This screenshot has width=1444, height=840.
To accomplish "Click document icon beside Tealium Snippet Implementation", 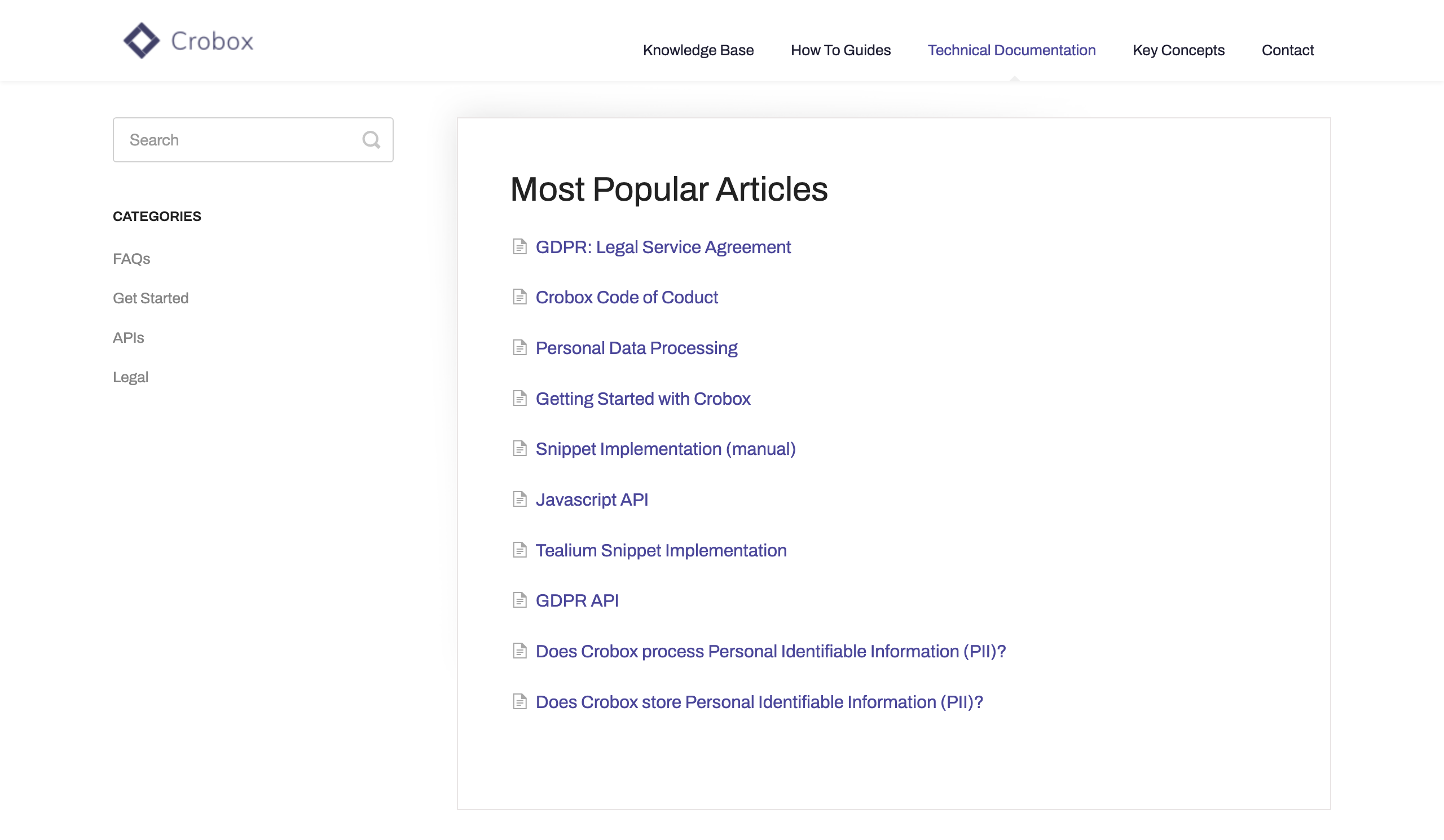I will coord(519,550).
